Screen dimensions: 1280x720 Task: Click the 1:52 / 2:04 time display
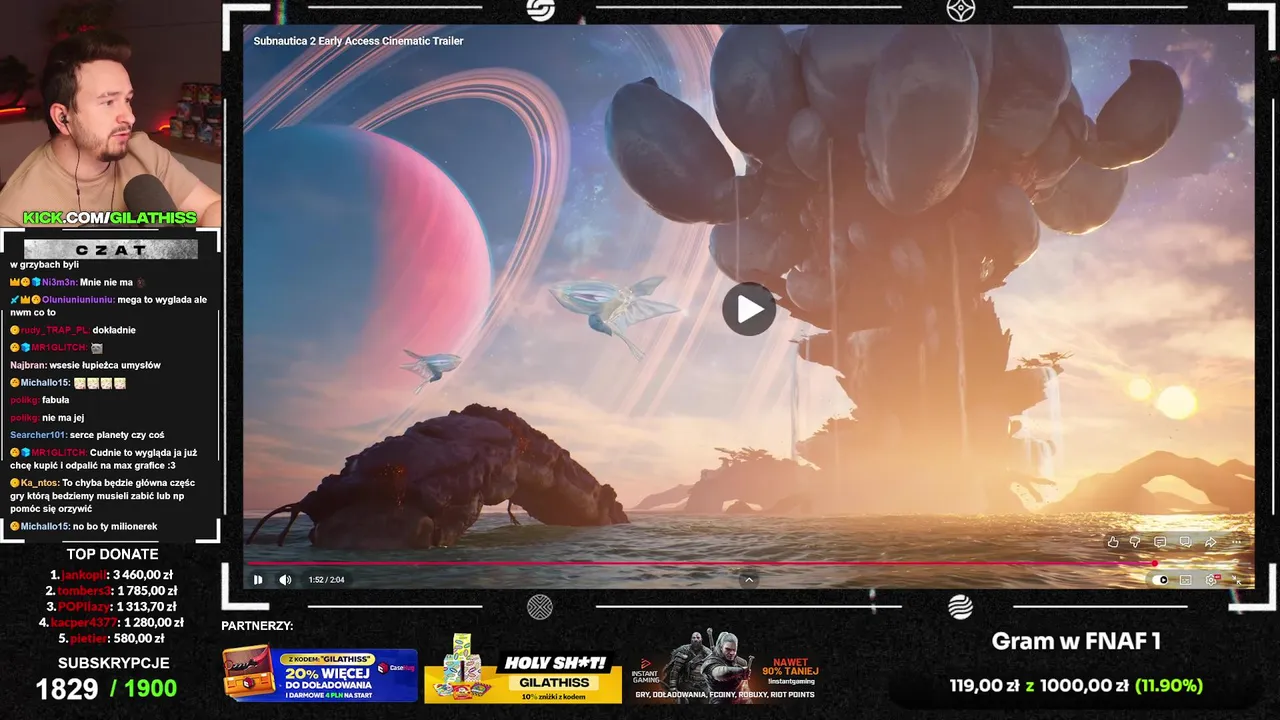coord(326,580)
